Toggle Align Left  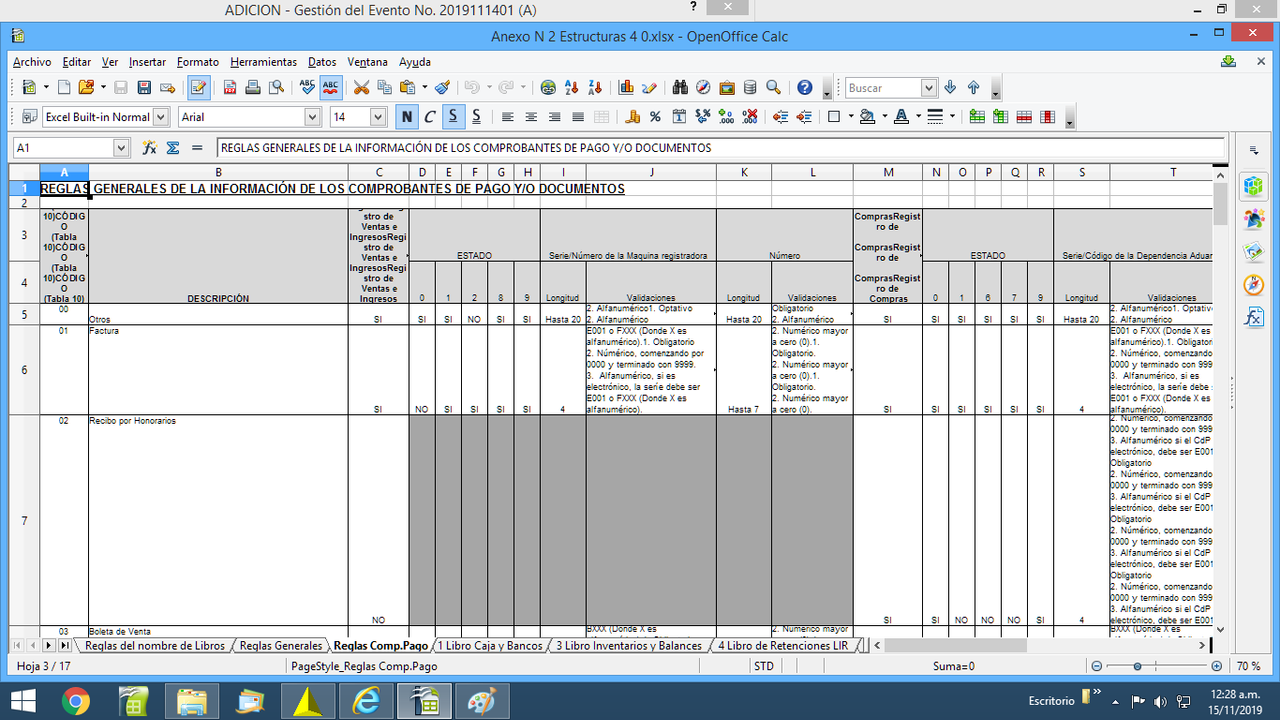508,117
